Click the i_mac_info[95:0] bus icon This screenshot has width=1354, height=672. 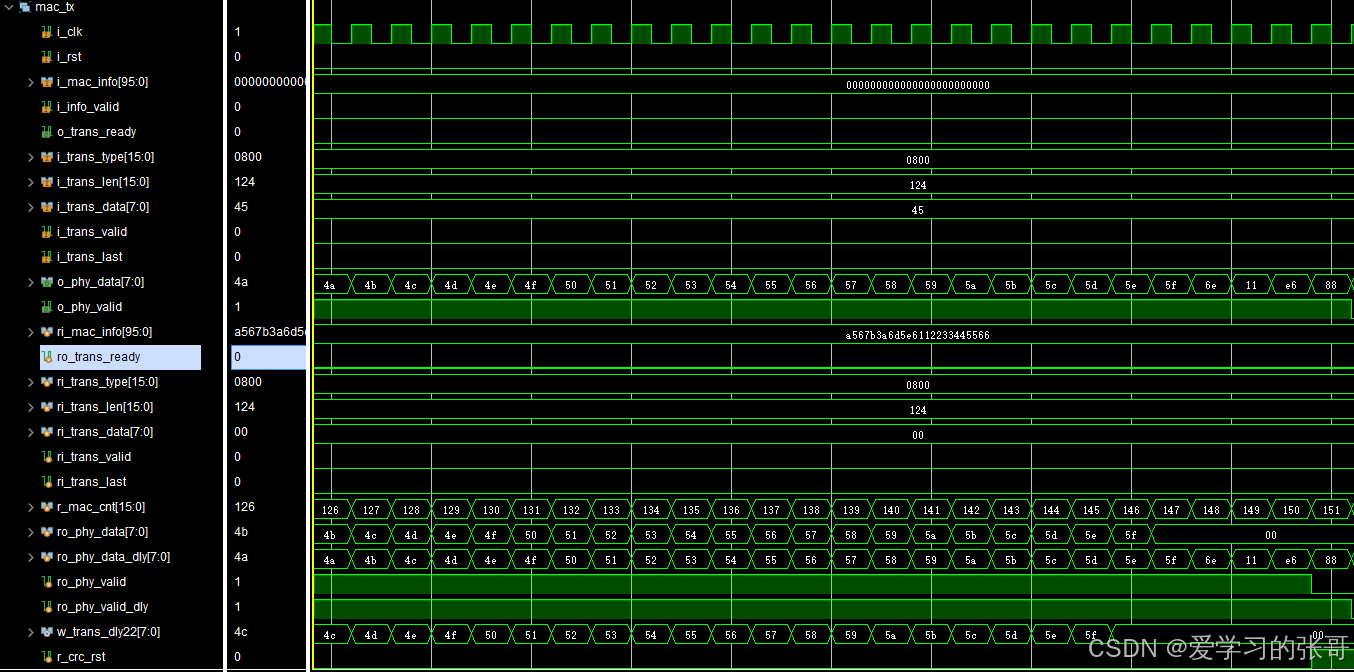[46, 82]
